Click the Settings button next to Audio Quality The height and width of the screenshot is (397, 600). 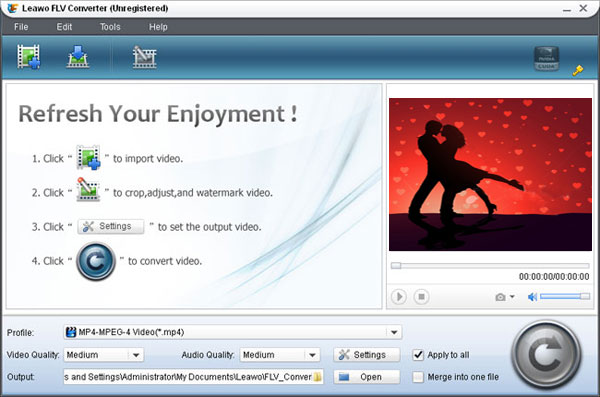tap(367, 355)
